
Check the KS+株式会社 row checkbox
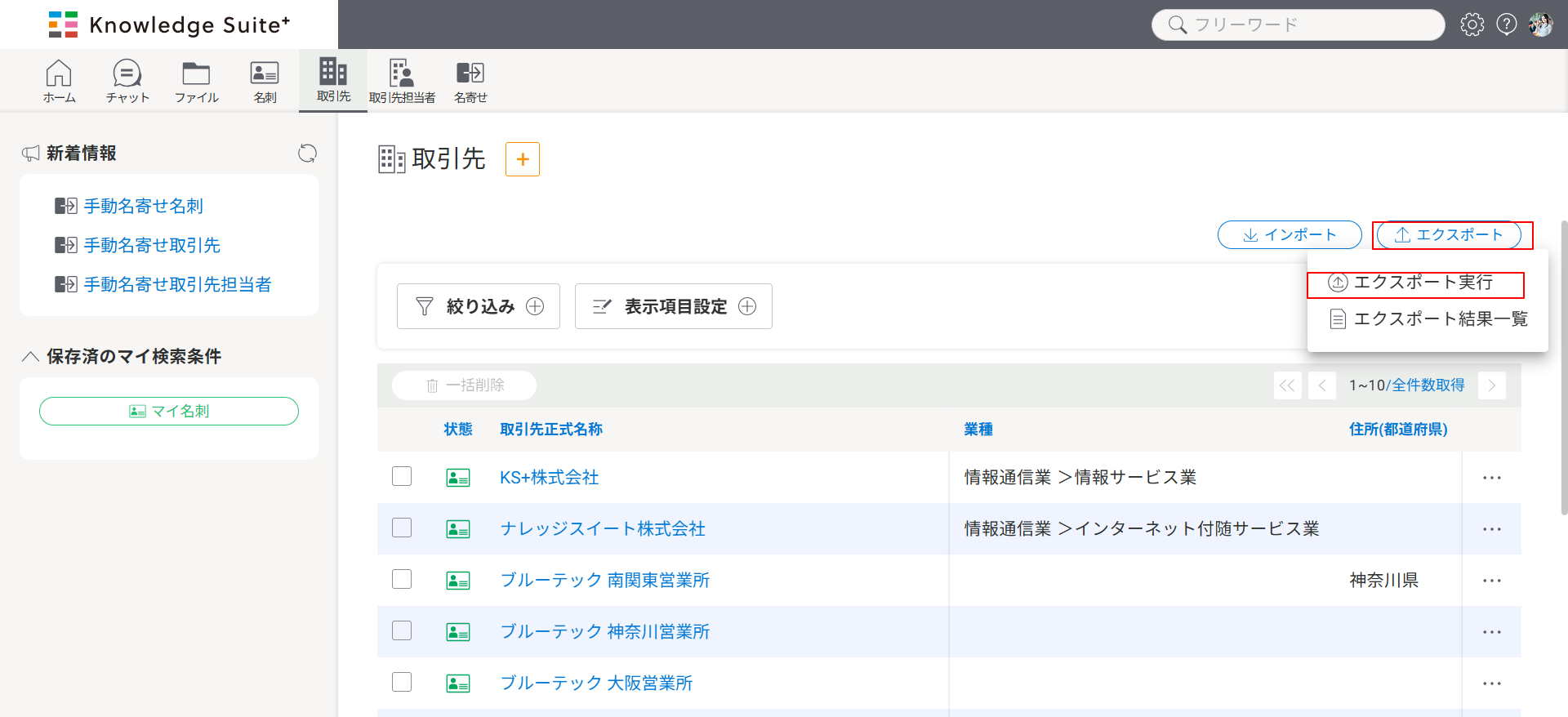pyautogui.click(x=402, y=476)
